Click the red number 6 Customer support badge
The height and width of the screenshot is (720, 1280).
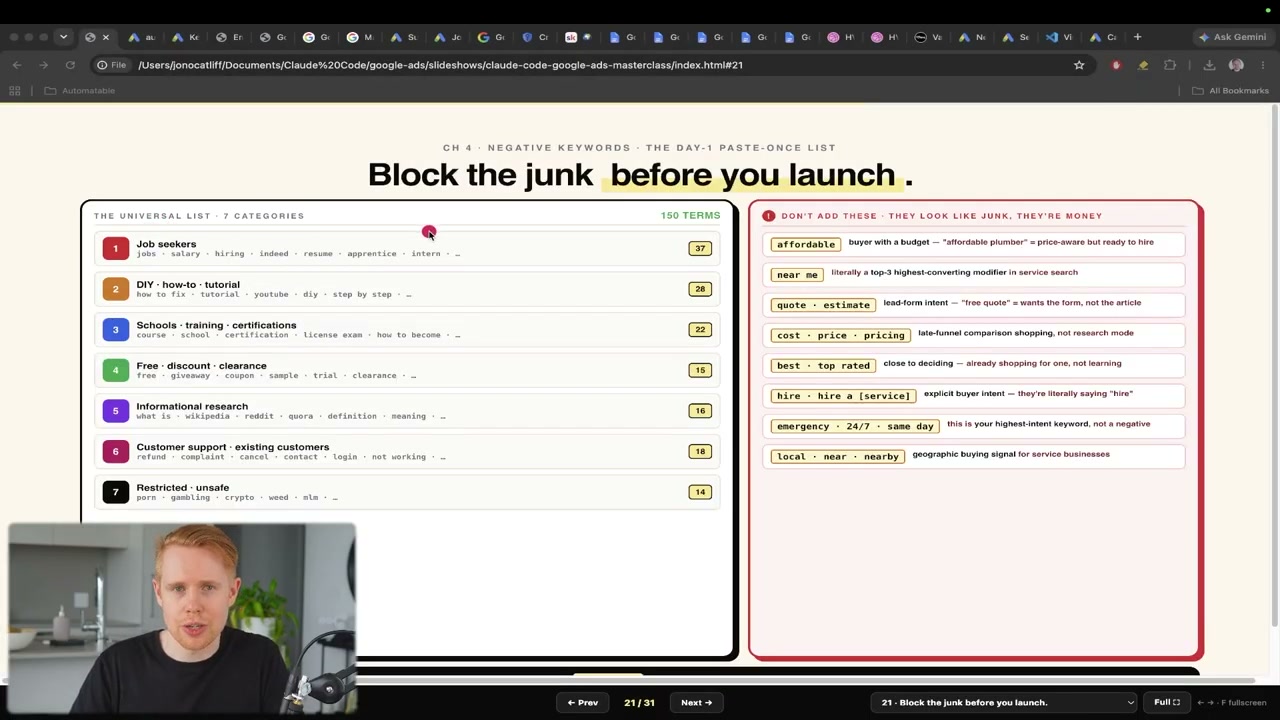[115, 451]
